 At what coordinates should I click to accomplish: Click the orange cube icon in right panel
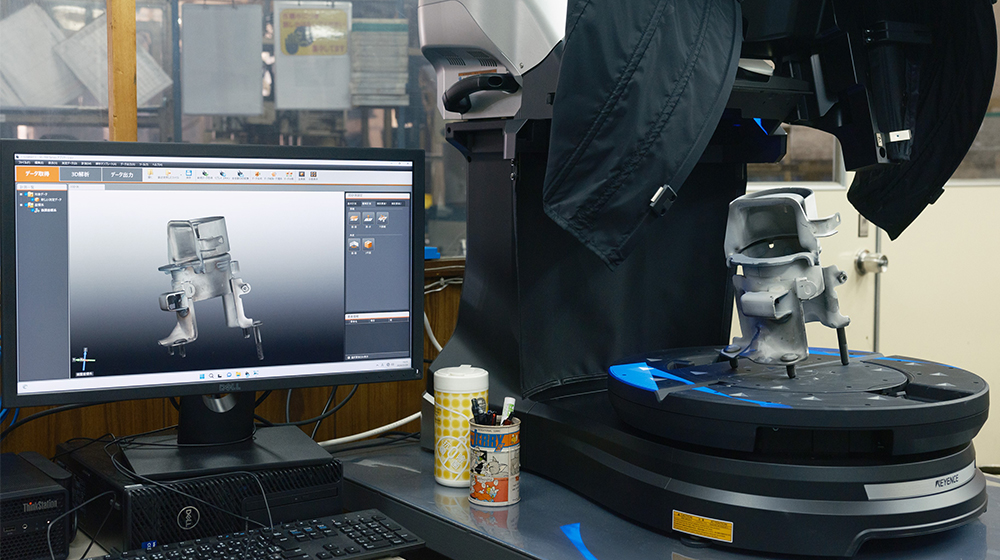pos(368,243)
